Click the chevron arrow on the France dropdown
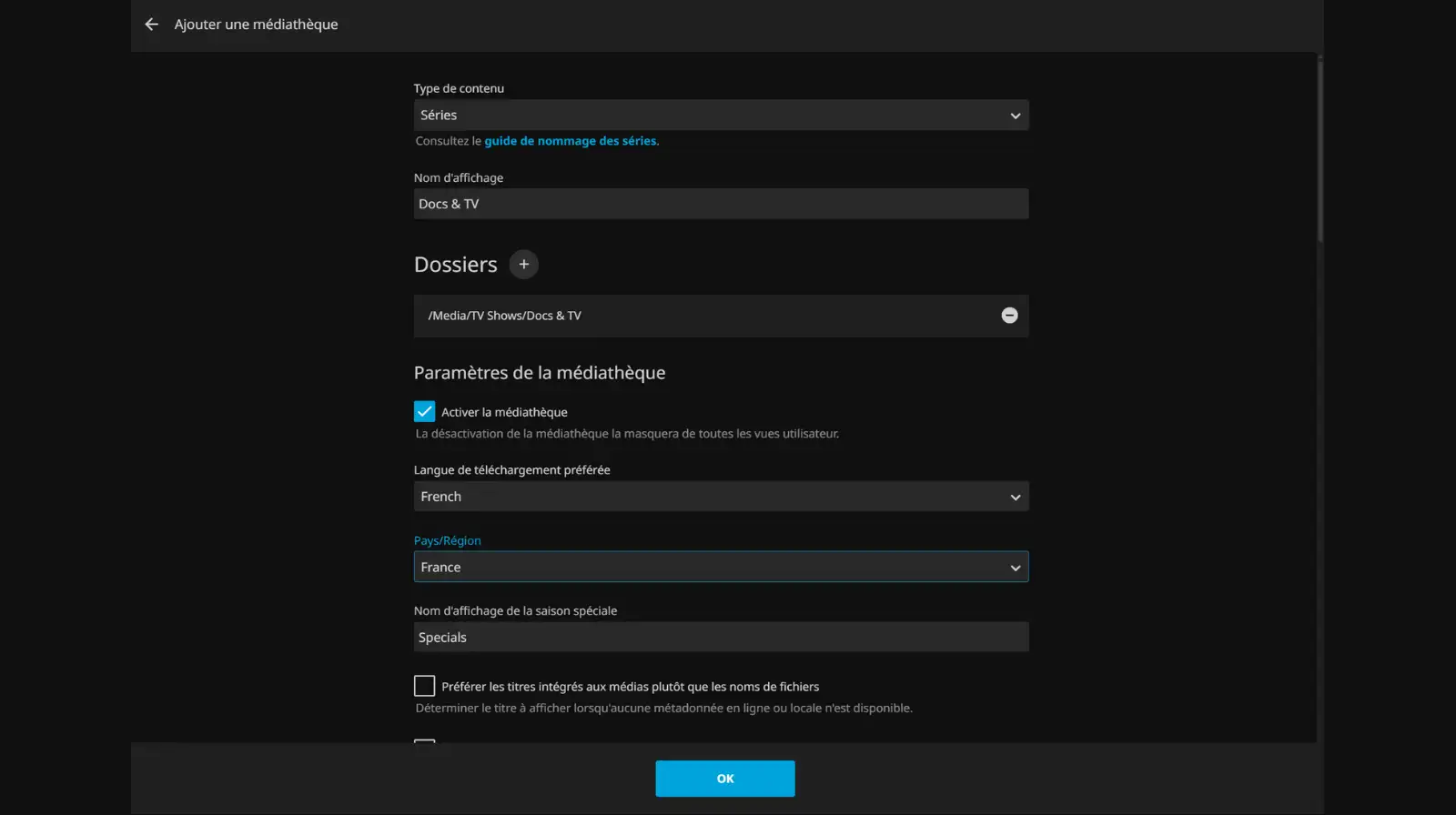This screenshot has height=815, width=1456. click(1015, 568)
